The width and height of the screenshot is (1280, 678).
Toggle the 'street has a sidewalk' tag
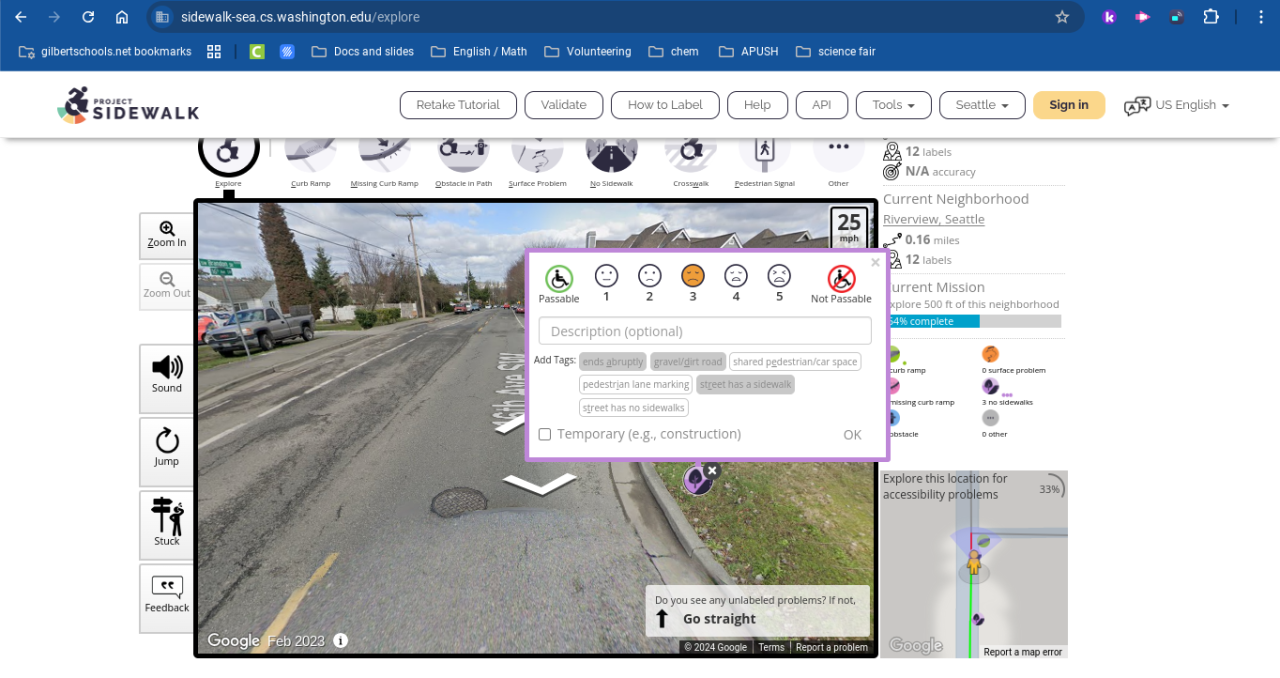click(745, 385)
